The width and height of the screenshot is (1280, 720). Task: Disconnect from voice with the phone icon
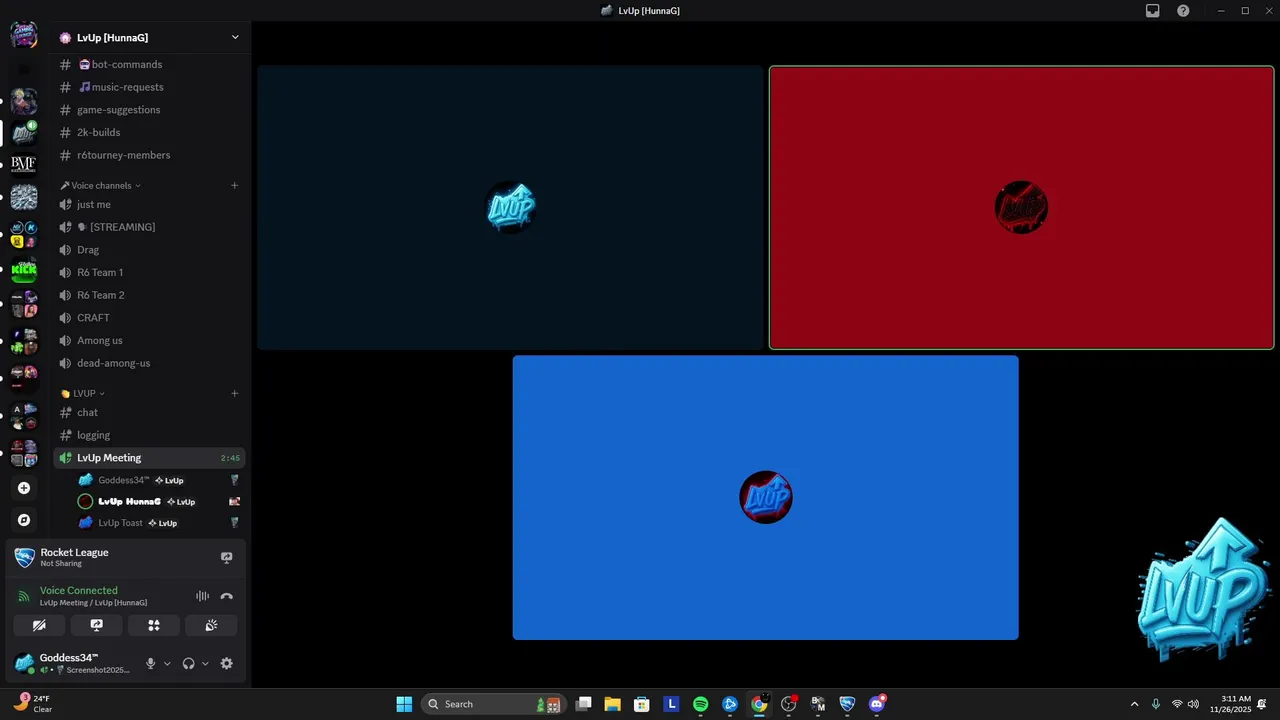point(227,596)
